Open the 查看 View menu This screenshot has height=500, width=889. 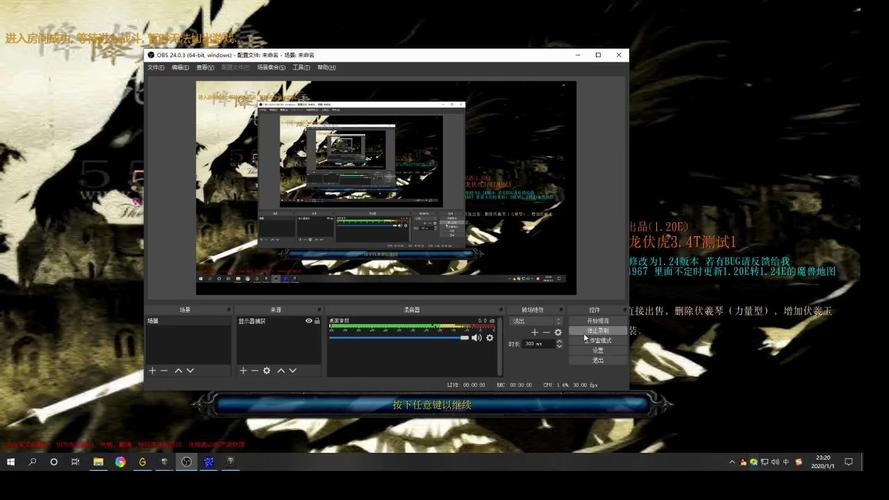click(205, 67)
